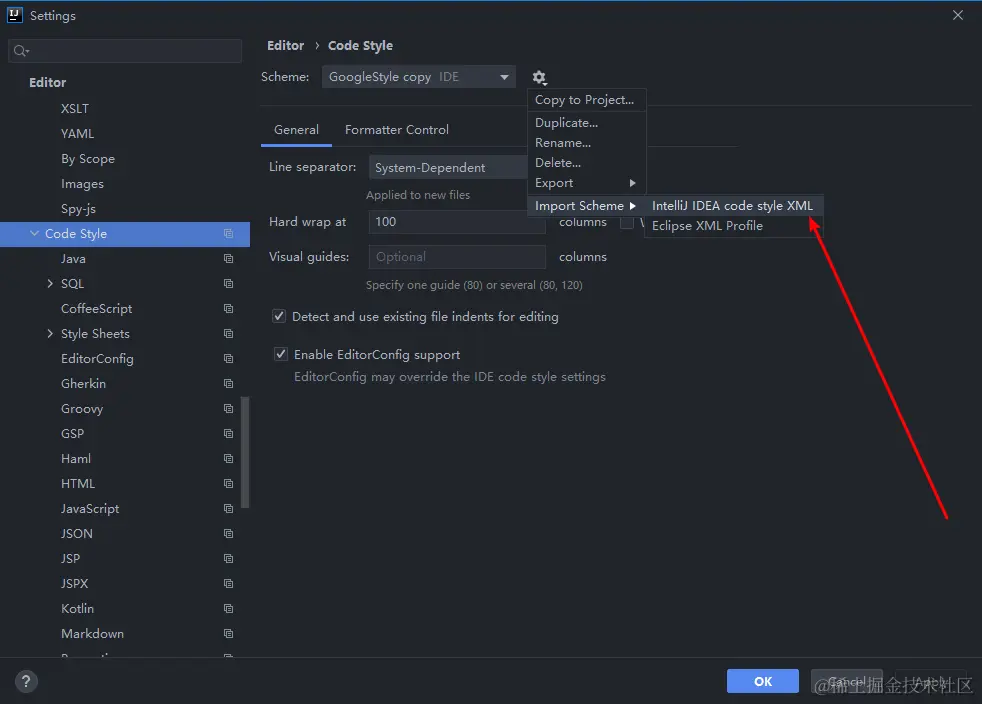982x704 pixels.
Task: Toggle Detect and use existing file indents
Action: (279, 316)
